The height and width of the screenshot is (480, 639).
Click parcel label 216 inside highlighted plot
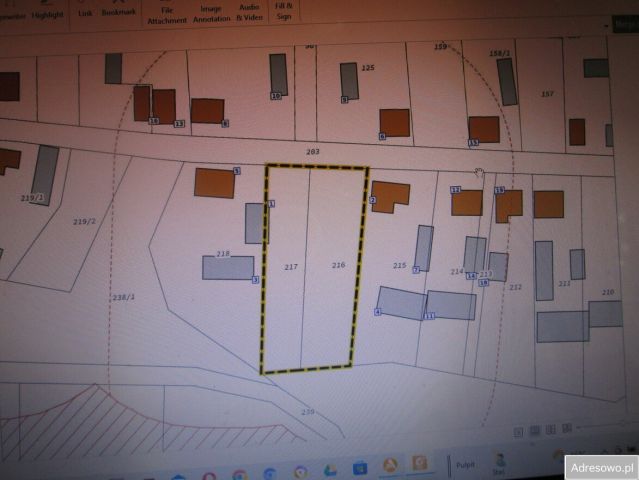[x=339, y=265]
